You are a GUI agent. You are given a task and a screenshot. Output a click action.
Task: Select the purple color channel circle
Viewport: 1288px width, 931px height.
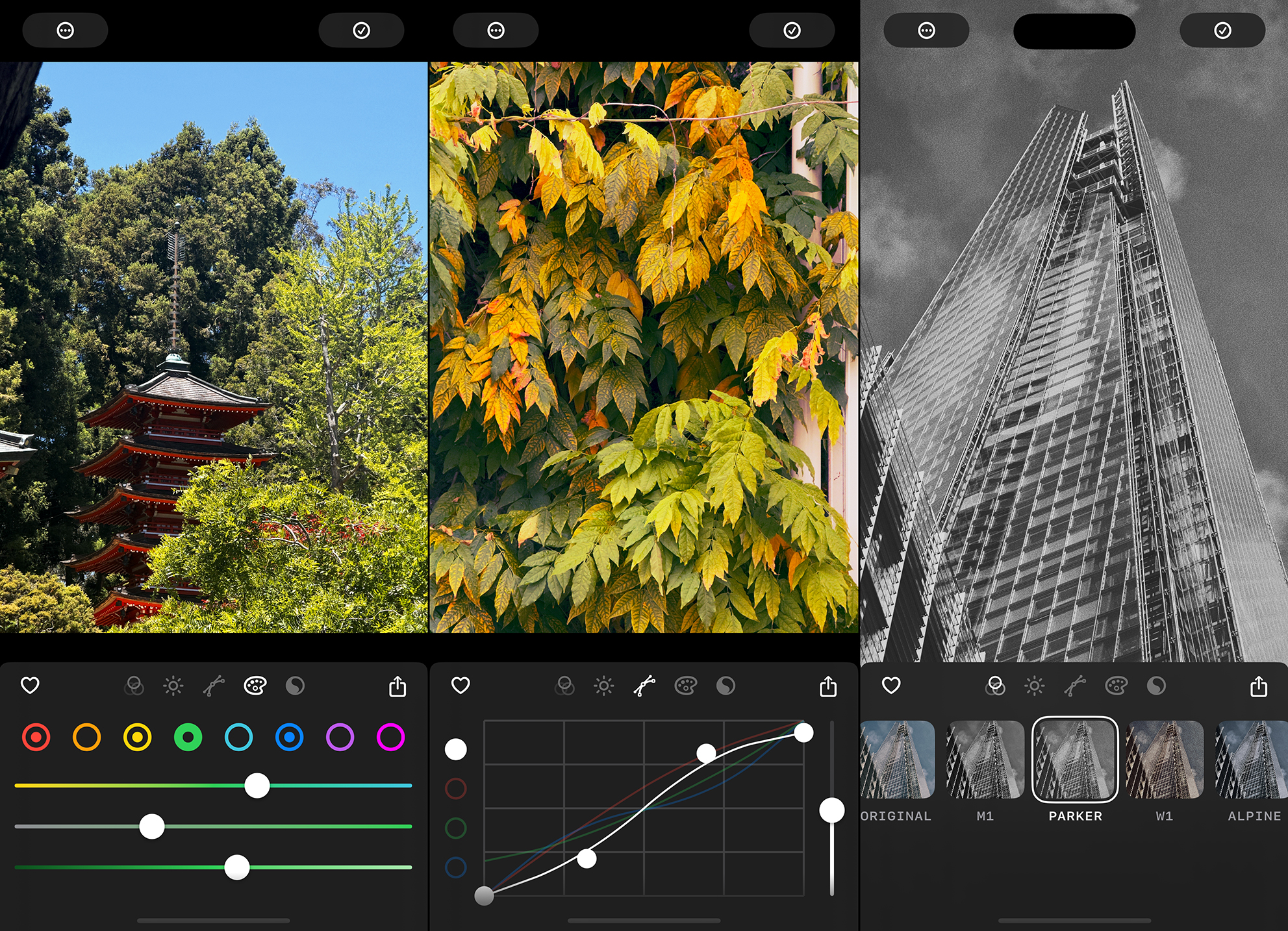[x=340, y=738]
